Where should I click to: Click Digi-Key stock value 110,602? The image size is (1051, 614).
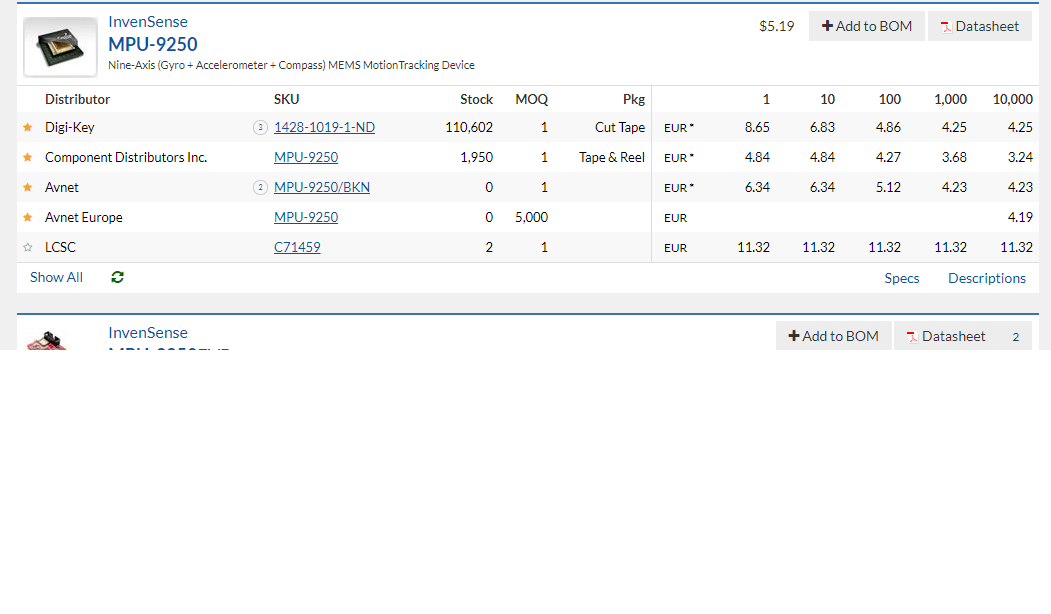click(469, 127)
